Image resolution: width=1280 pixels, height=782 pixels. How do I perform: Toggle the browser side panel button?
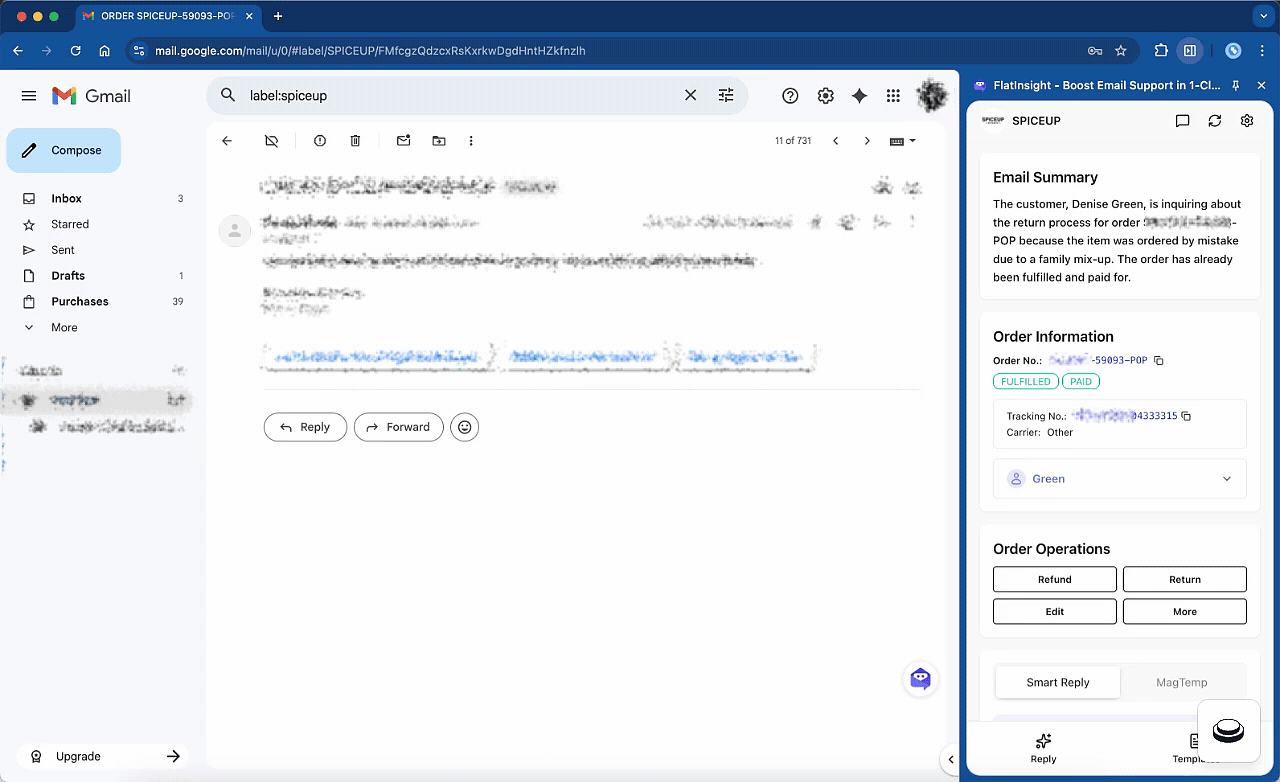click(1190, 50)
